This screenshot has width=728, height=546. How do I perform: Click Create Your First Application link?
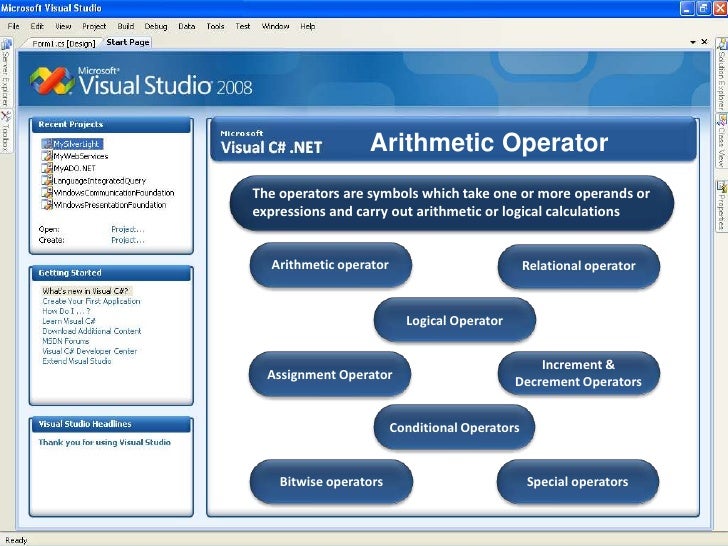(91, 301)
